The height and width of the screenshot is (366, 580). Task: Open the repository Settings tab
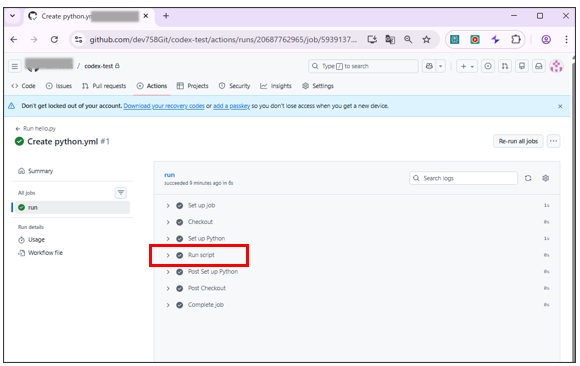[x=318, y=86]
